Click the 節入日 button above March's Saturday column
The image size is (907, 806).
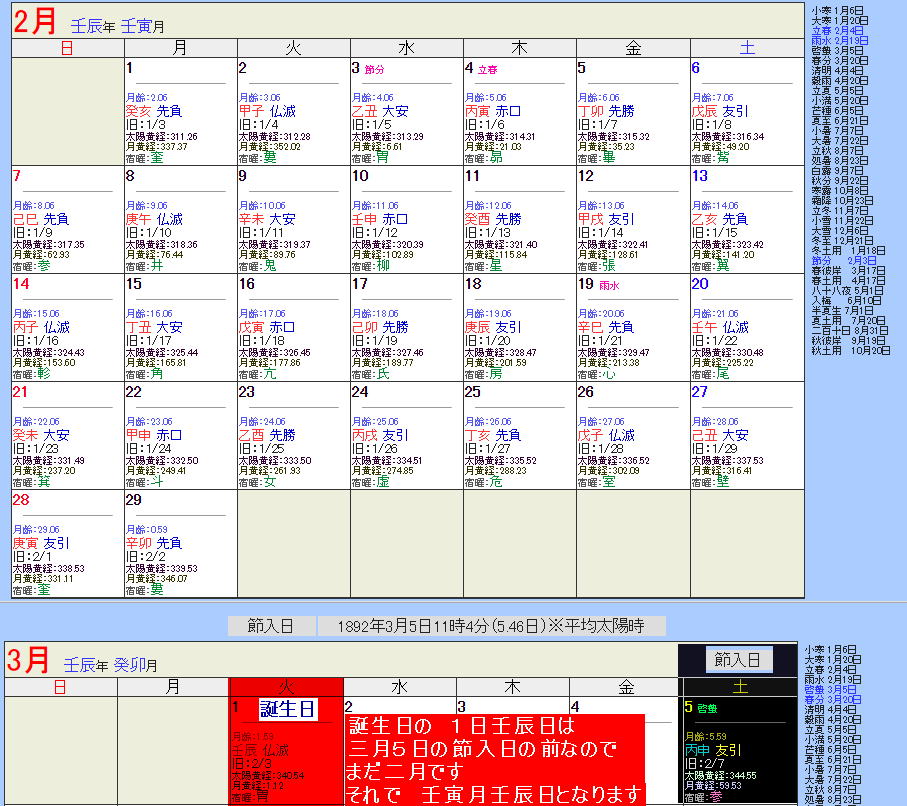pos(738,660)
